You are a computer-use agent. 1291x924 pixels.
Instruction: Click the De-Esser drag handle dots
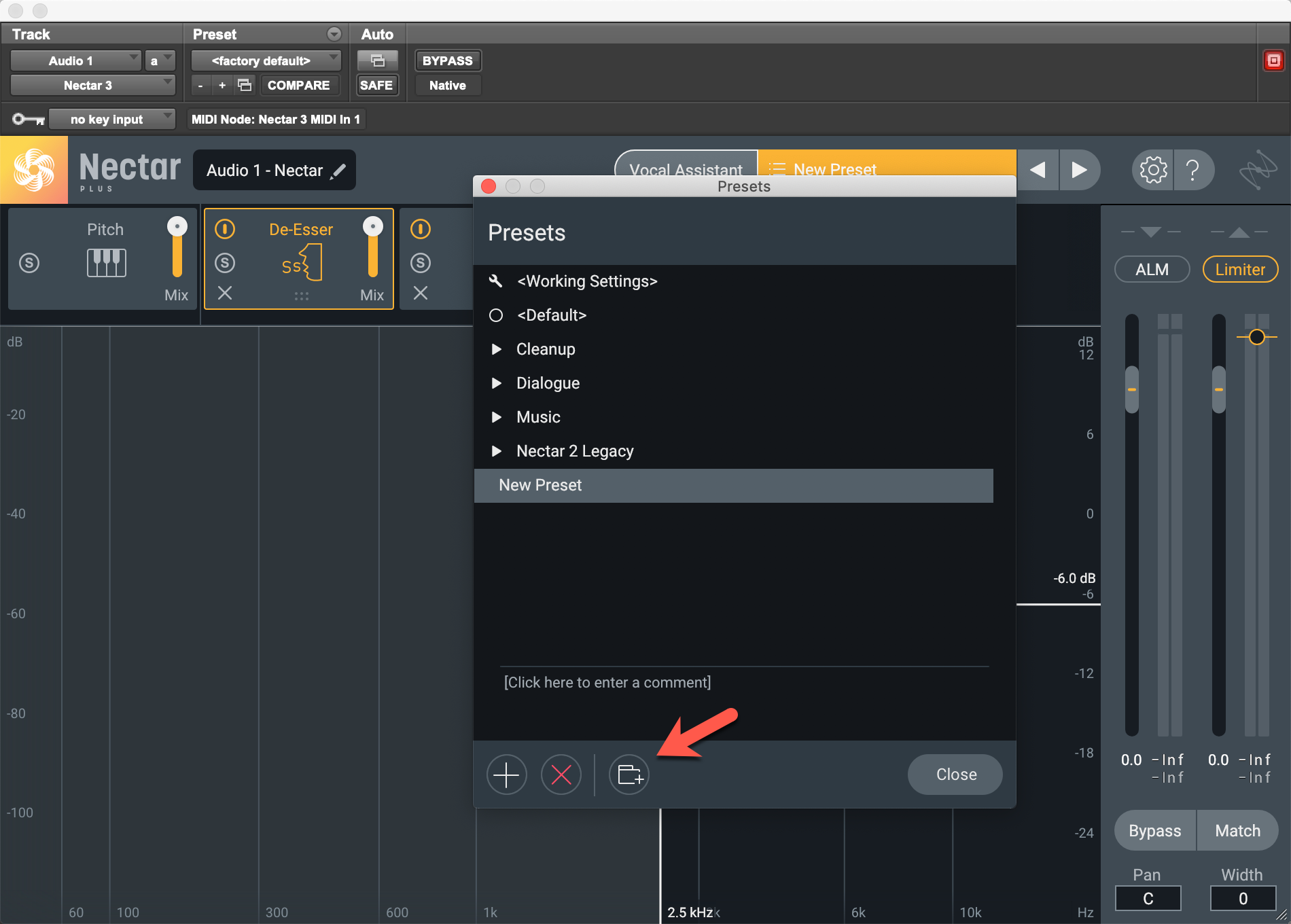tap(302, 296)
